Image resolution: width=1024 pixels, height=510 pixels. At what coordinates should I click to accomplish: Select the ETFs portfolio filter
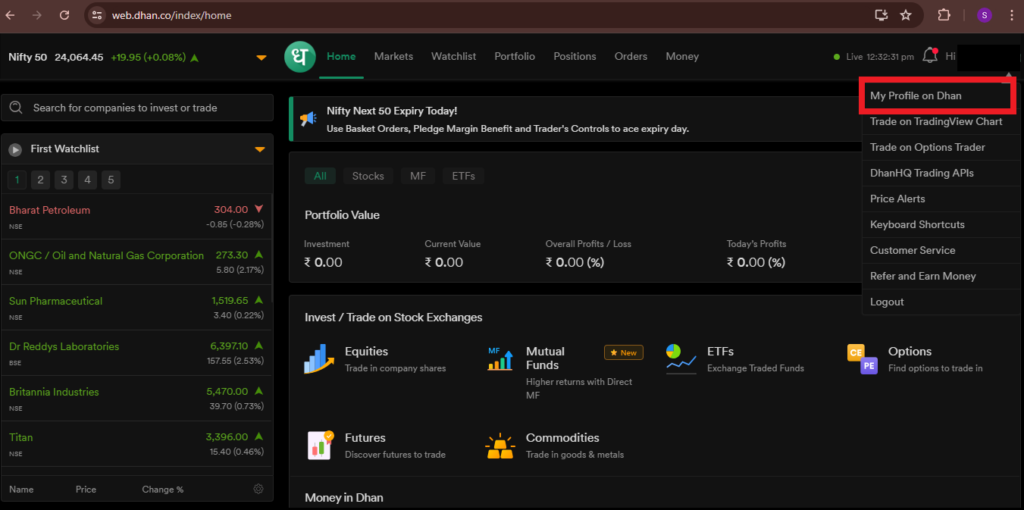463,176
